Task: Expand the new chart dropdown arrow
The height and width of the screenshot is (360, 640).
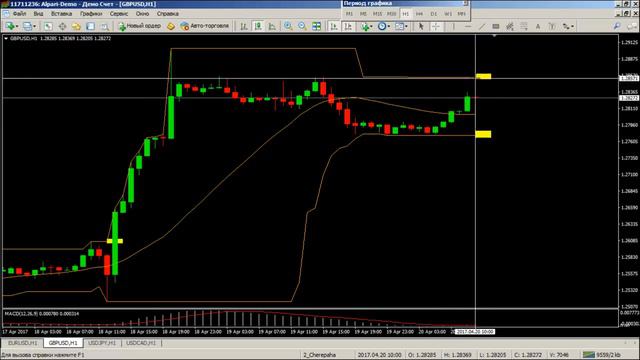Action: [17, 26]
